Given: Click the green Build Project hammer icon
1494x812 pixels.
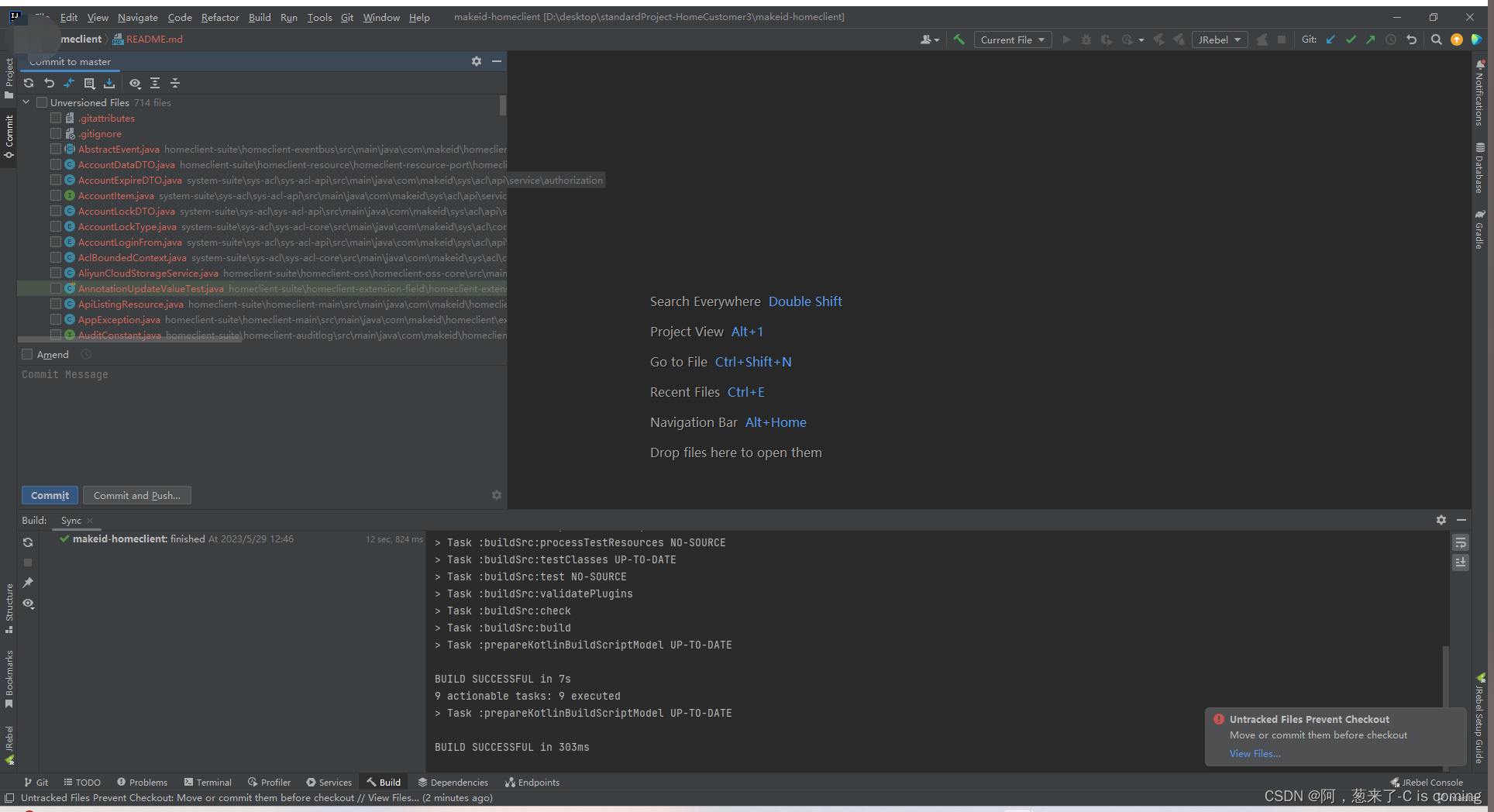Looking at the screenshot, I should point(959,40).
